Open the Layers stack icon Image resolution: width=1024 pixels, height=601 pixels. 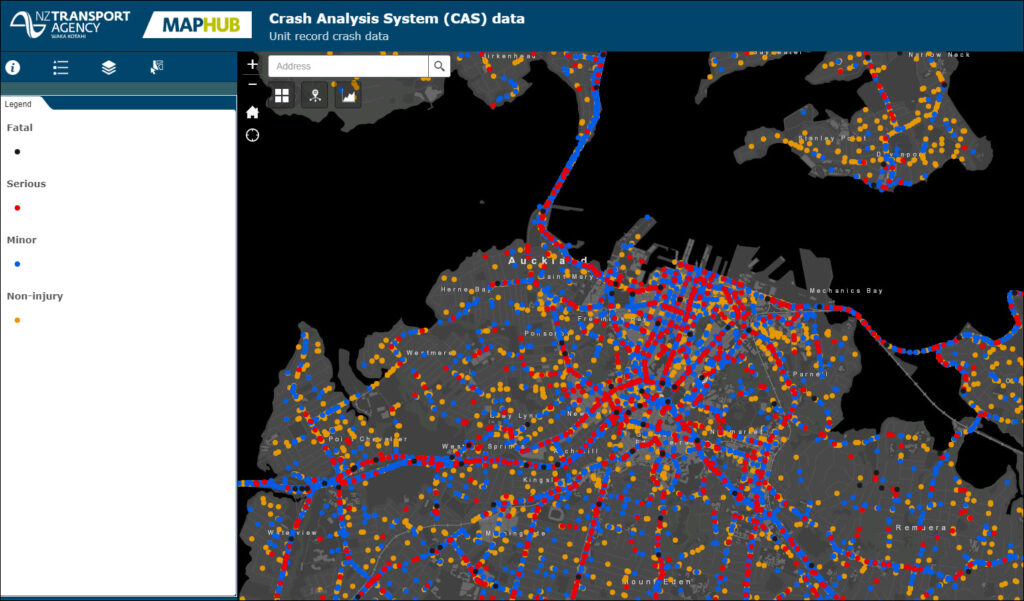(108, 67)
